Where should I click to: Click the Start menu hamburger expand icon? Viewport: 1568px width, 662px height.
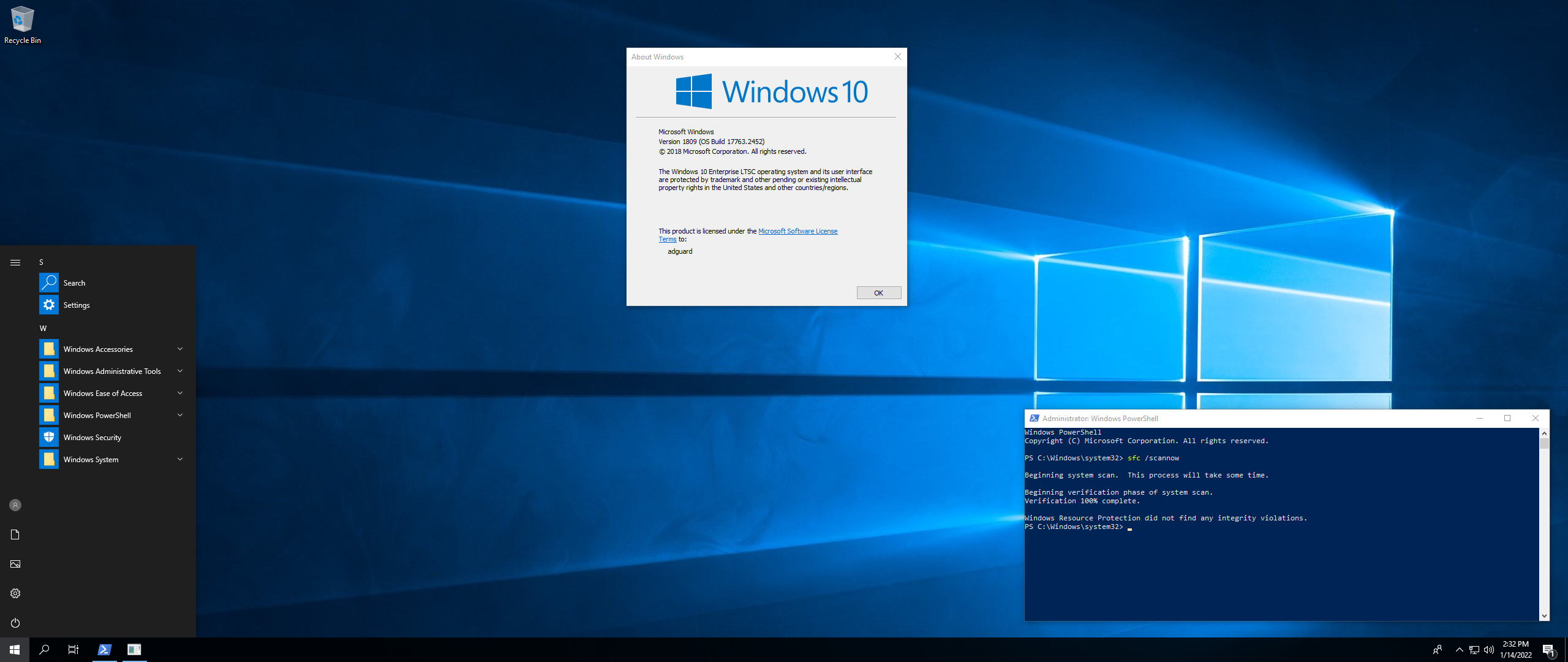coord(15,262)
